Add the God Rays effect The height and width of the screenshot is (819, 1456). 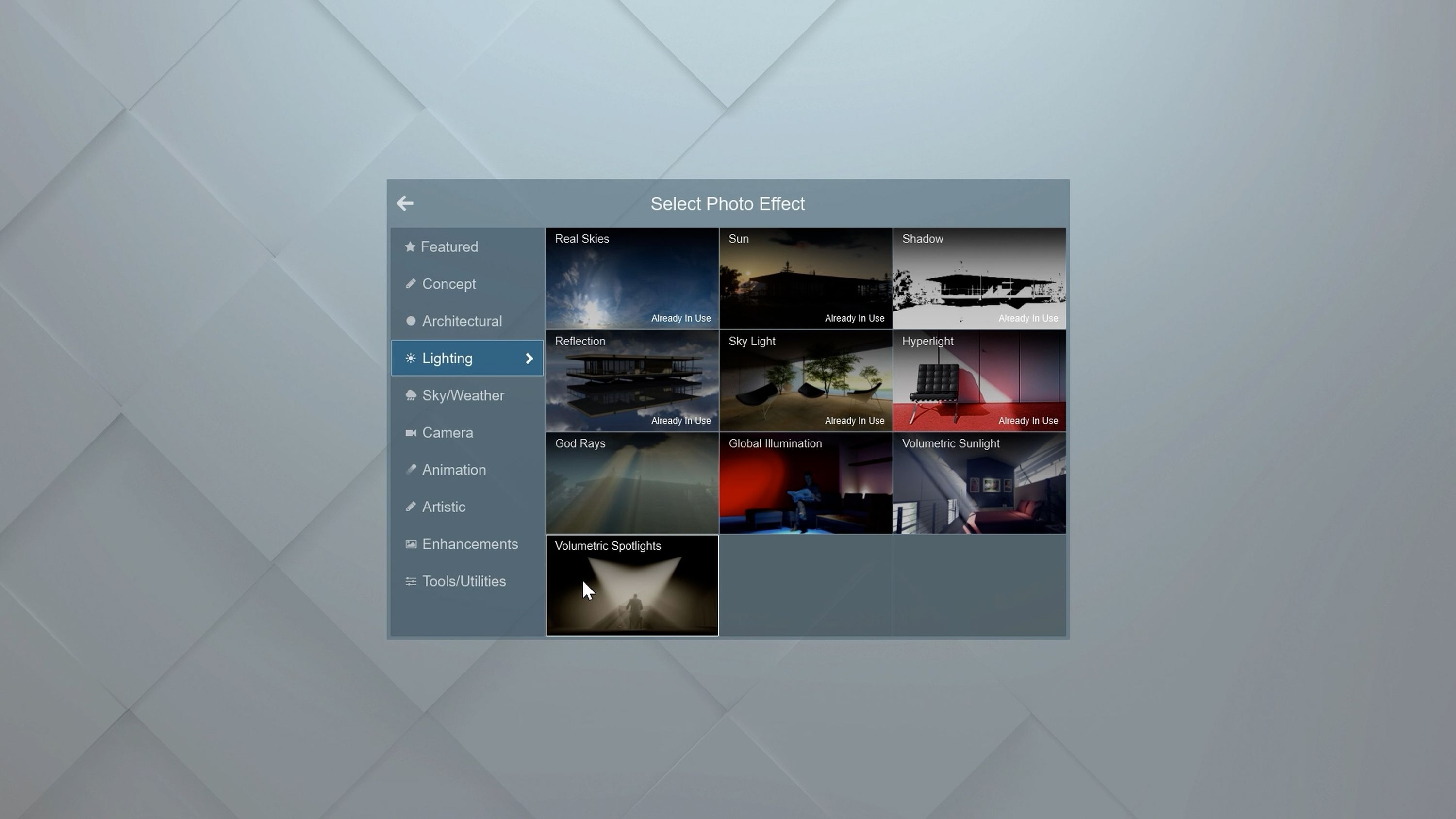coord(632,483)
